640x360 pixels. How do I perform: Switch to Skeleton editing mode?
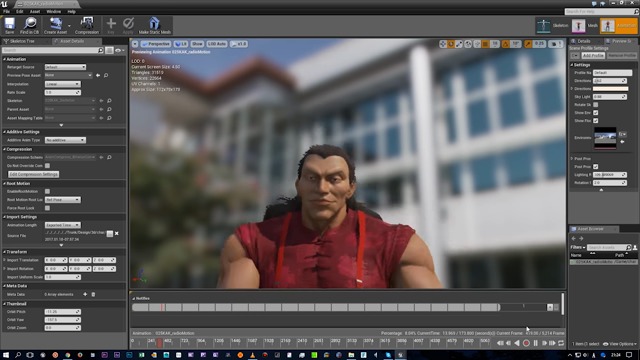552,26
